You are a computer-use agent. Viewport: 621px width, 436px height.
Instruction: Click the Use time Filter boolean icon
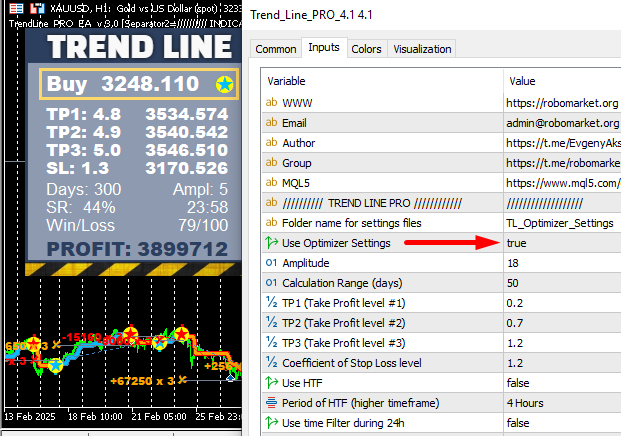(x=271, y=423)
